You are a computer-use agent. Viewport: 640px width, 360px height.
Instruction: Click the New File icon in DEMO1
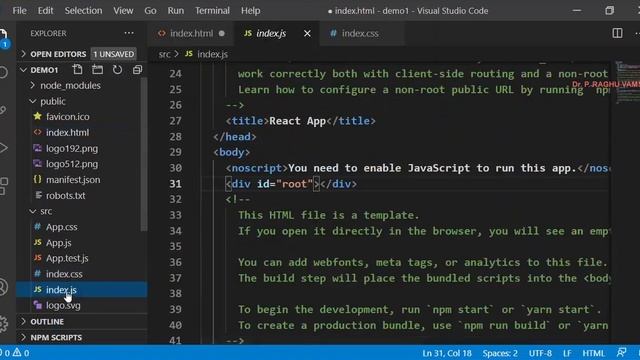tap(77, 70)
